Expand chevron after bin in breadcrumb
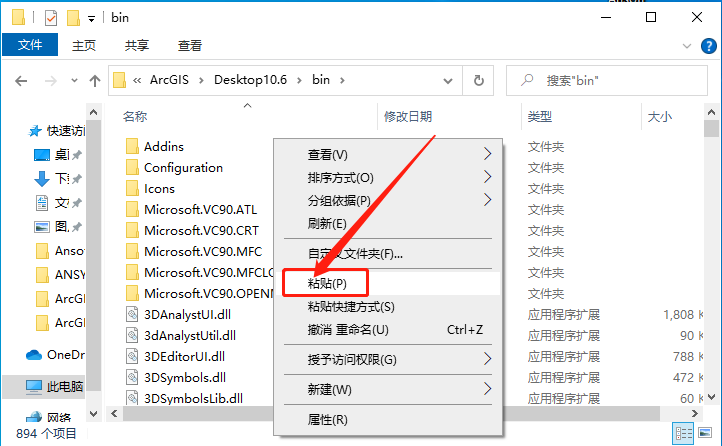722x446 pixels. point(342,81)
